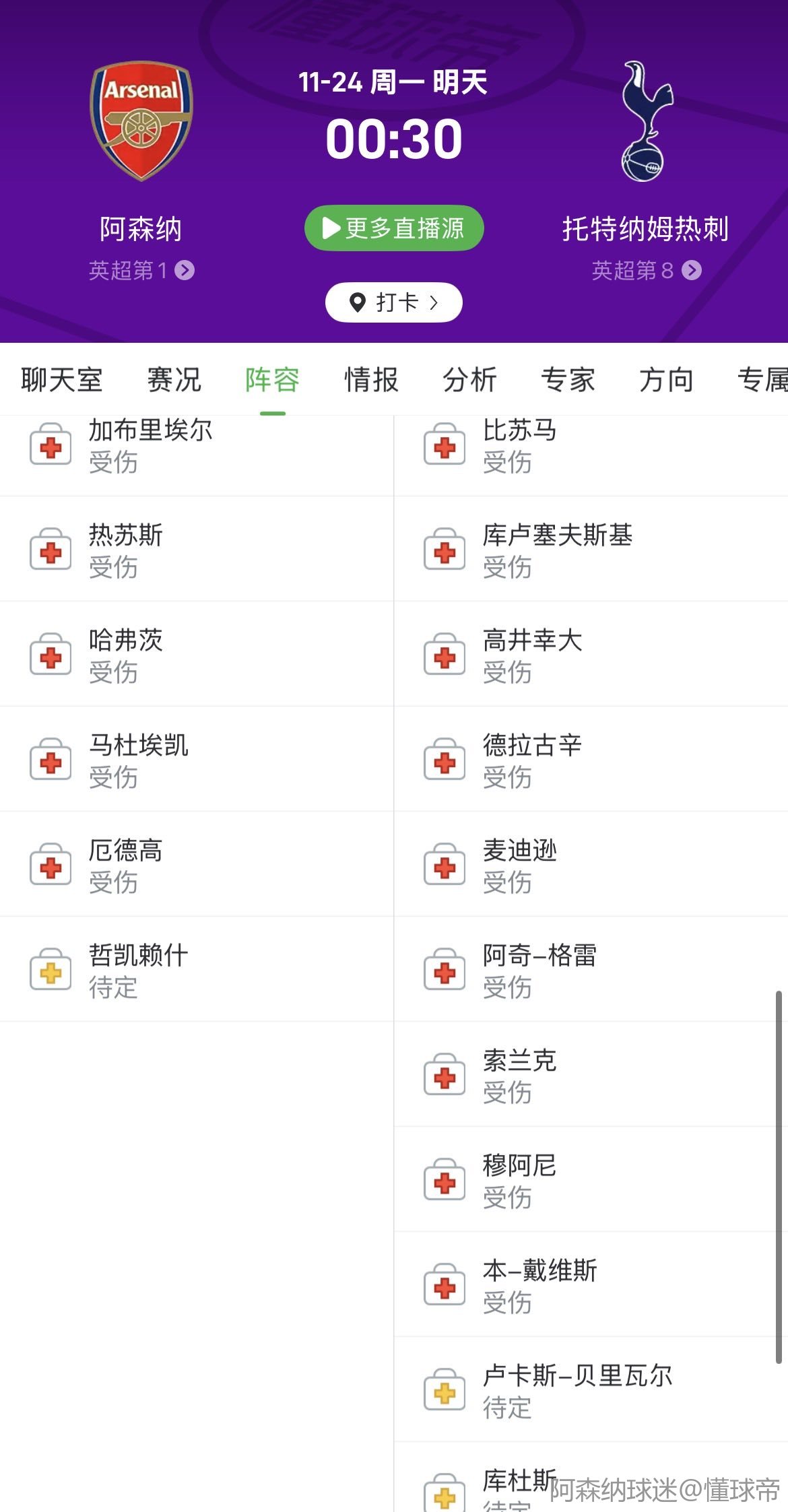788x1512 pixels.
Task: Tap the 打卡 check-in button
Action: pyautogui.click(x=394, y=302)
